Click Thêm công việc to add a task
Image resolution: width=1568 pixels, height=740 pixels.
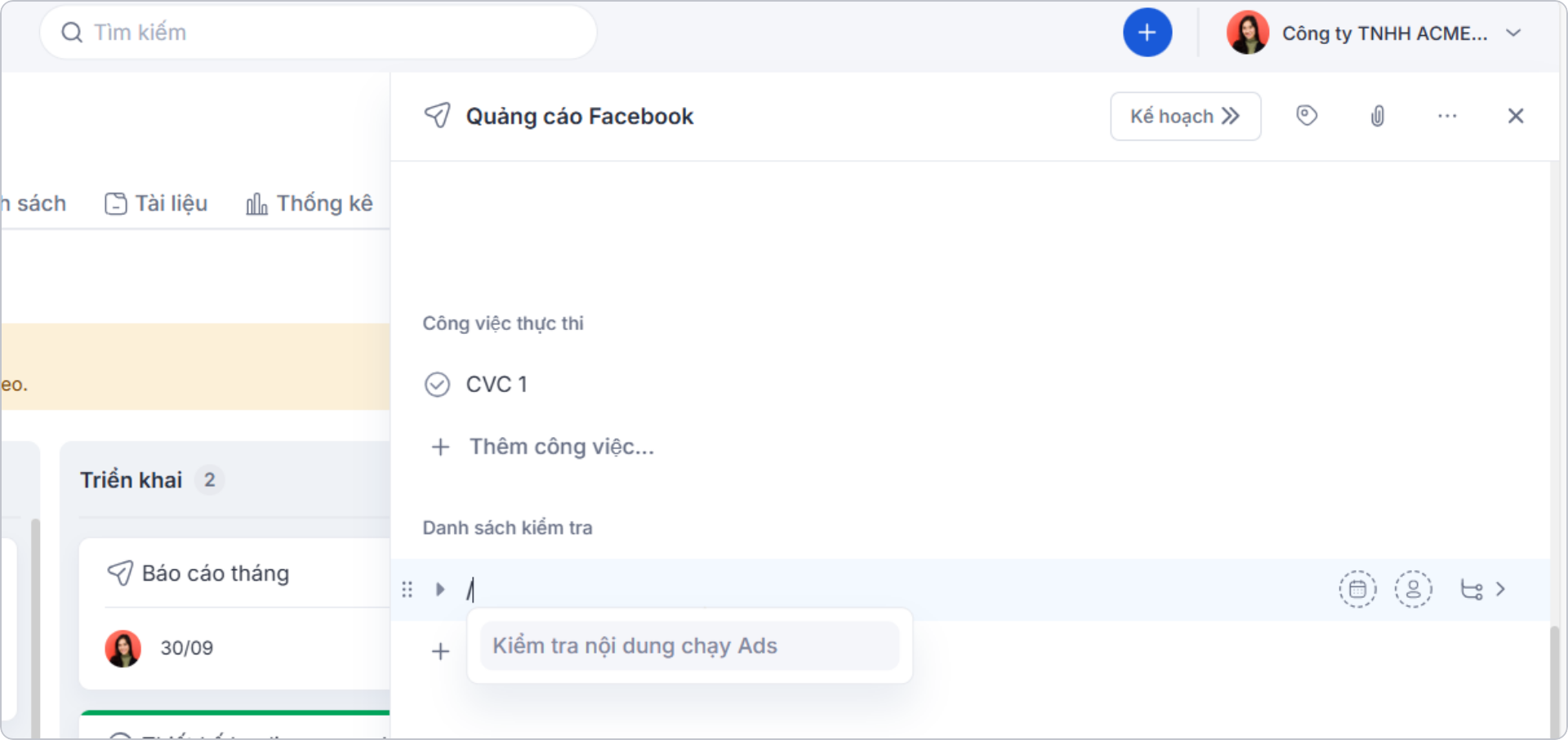561,446
